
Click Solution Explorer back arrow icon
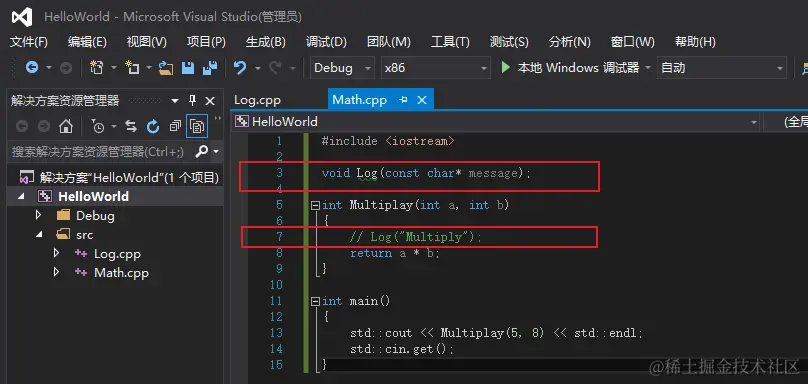coord(22,126)
